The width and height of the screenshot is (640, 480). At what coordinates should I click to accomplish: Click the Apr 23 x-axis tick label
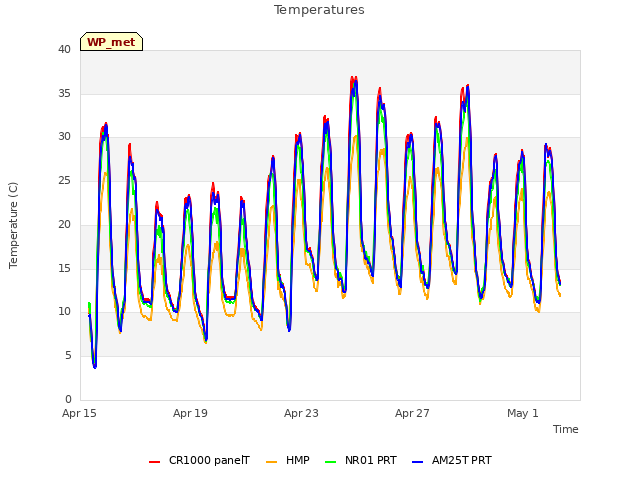(301, 413)
